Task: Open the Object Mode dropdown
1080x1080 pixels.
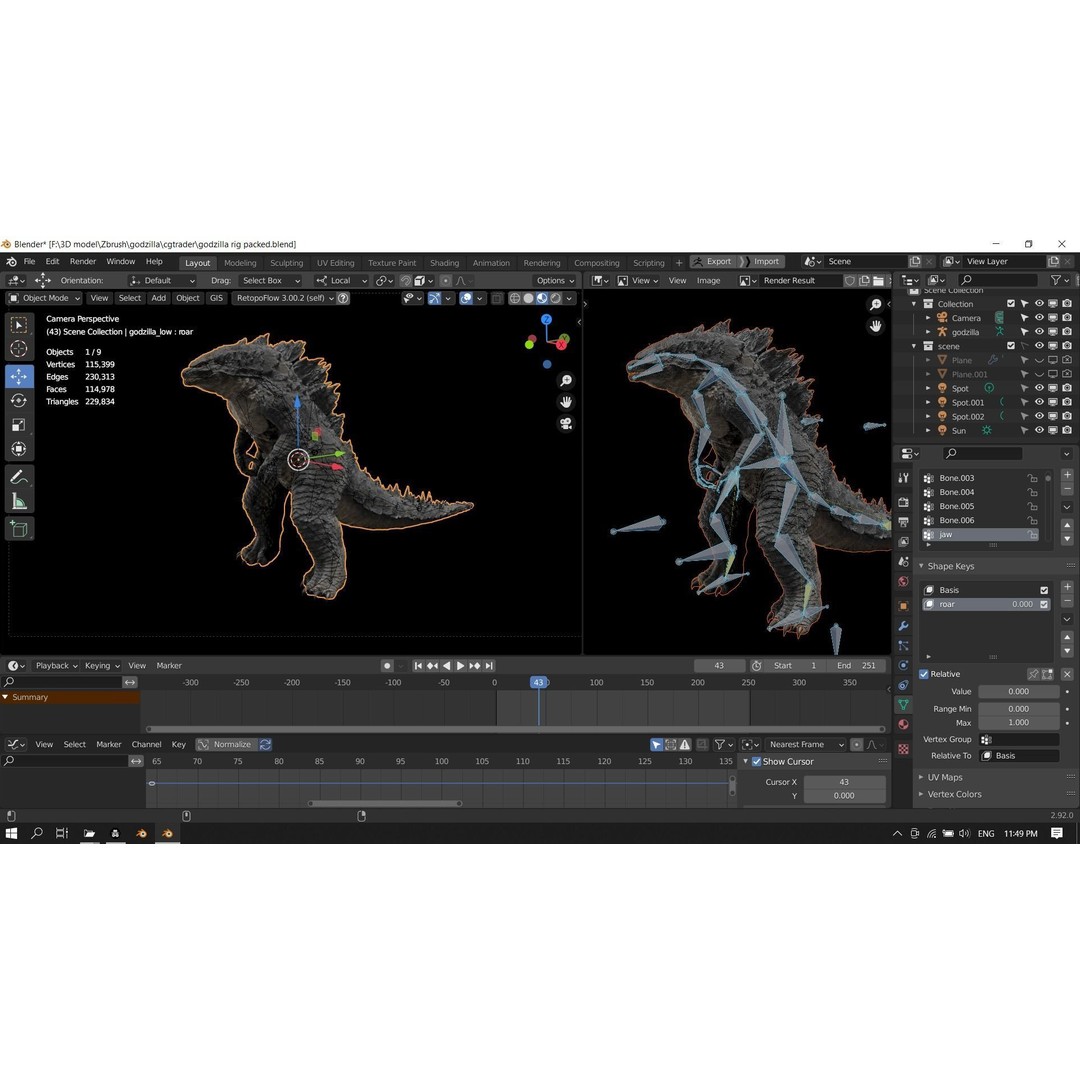Action: 44,298
